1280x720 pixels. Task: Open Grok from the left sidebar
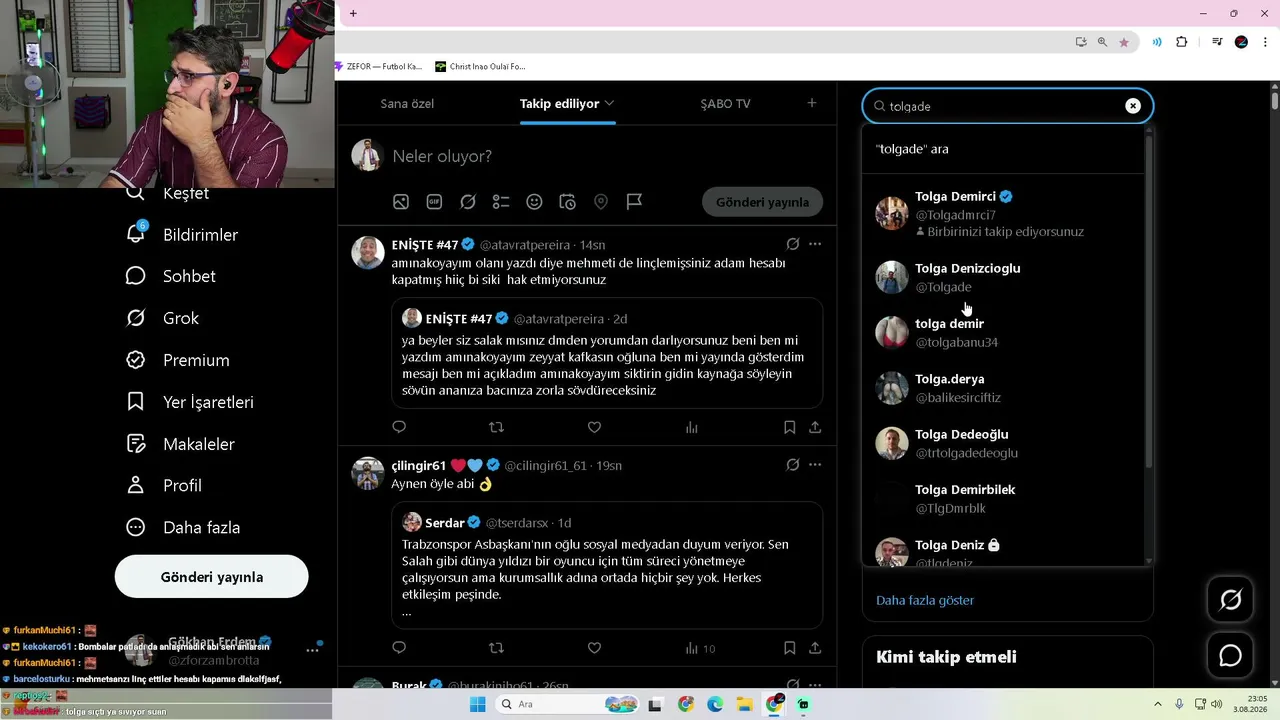pyautogui.click(x=162, y=318)
